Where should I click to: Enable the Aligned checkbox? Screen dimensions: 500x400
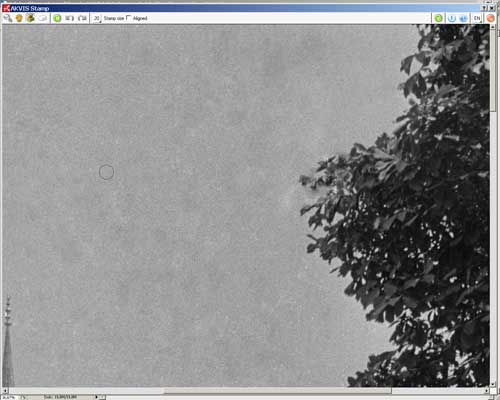click(x=129, y=18)
